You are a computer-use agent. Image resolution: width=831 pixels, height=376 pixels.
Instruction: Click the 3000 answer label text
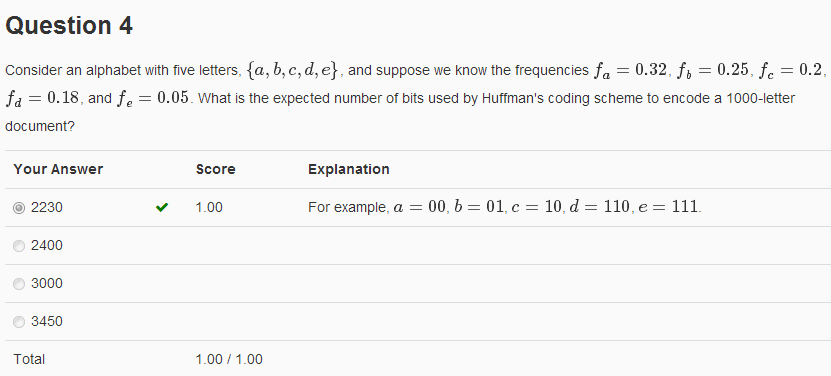(x=47, y=284)
